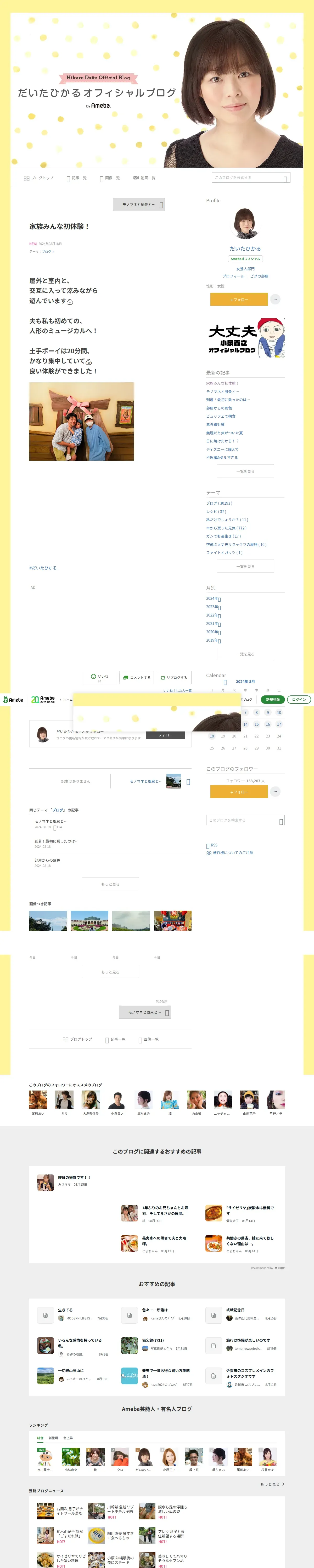Click もっと見る chevron under ranking section
This screenshot has height=1568, width=314.
pyautogui.click(x=283, y=1484)
